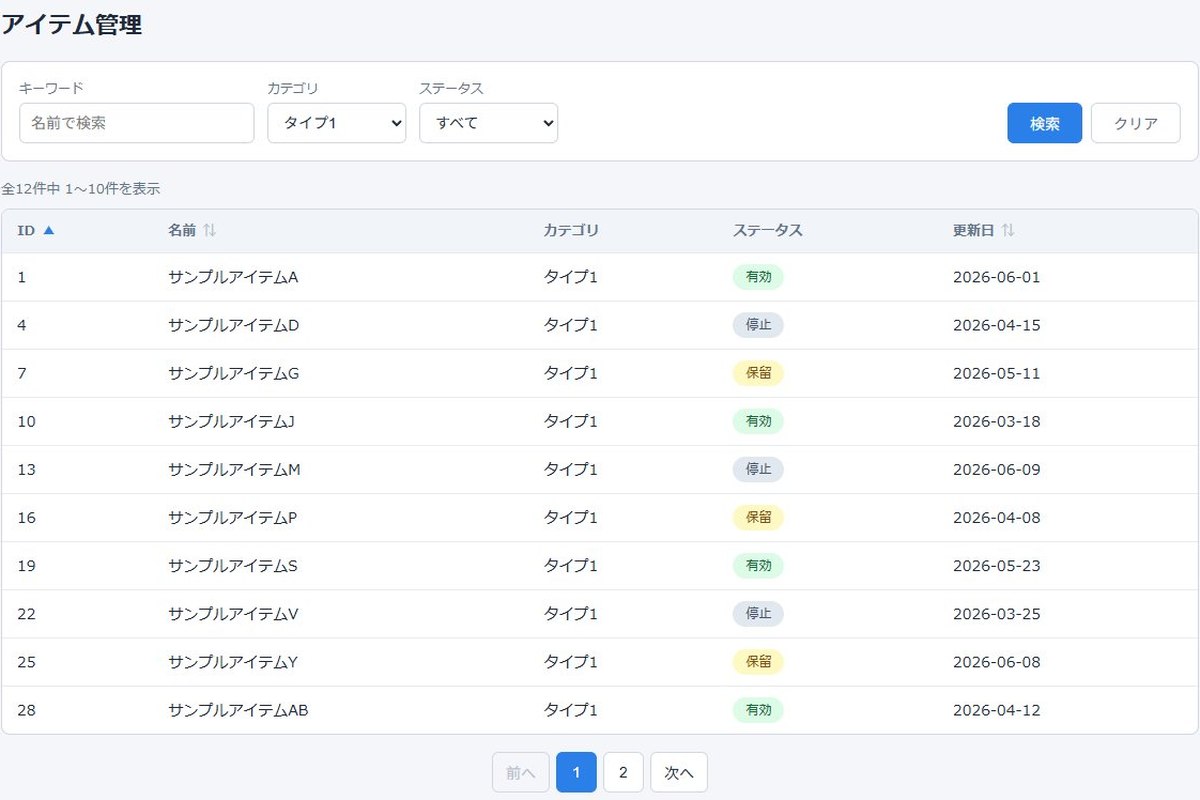Select the row named サンプルアイテムAB
The height and width of the screenshot is (800, 1200).
(600, 710)
